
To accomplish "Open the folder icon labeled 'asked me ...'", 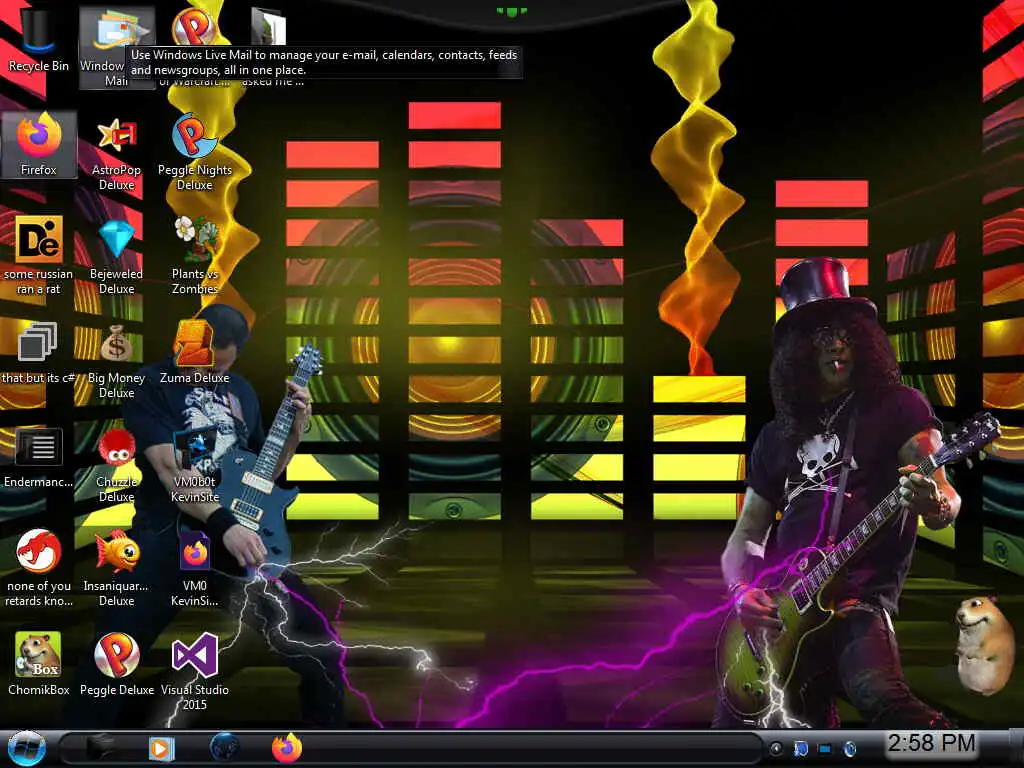I will (268, 26).
